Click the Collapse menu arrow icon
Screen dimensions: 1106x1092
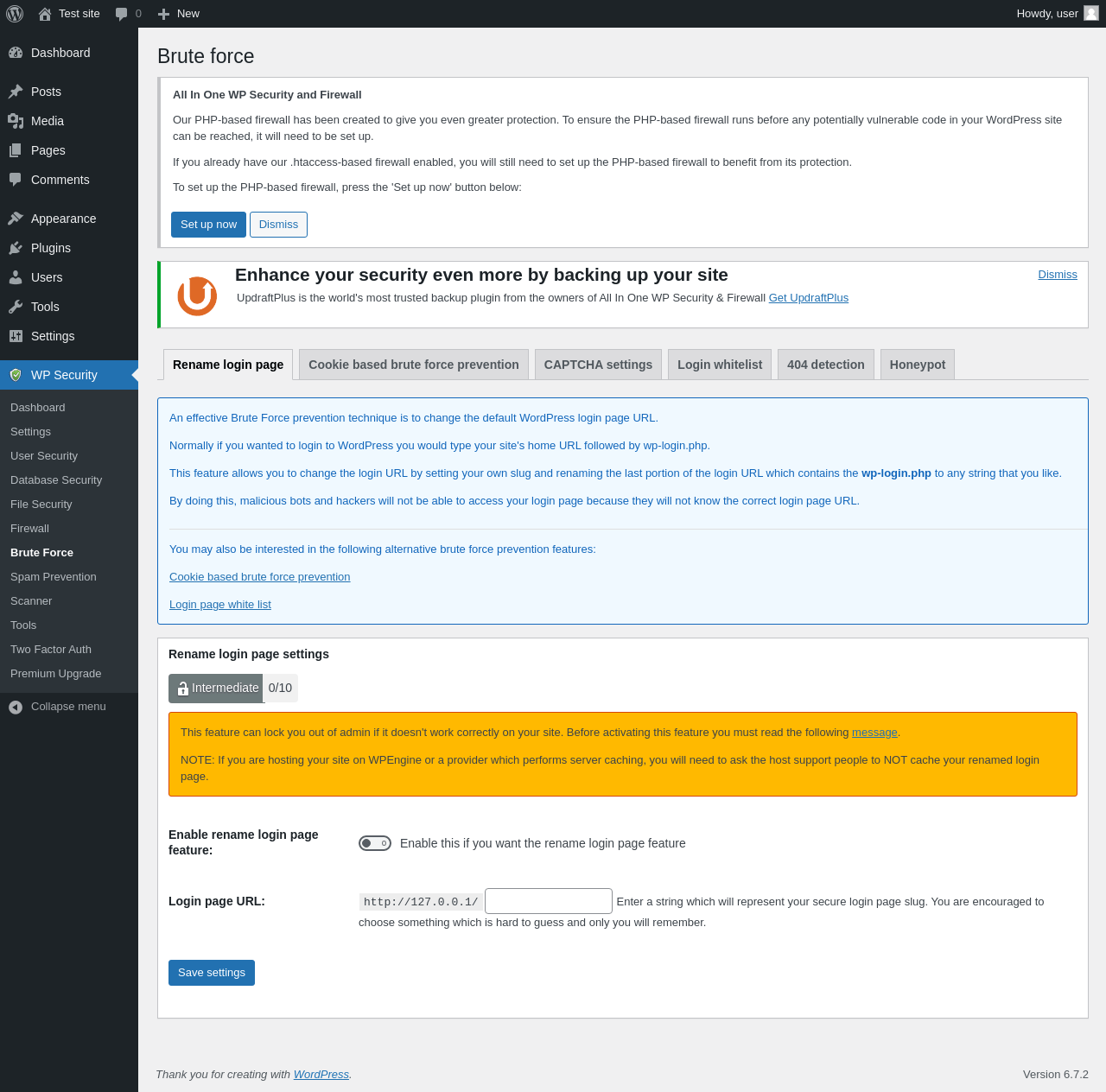(16, 707)
